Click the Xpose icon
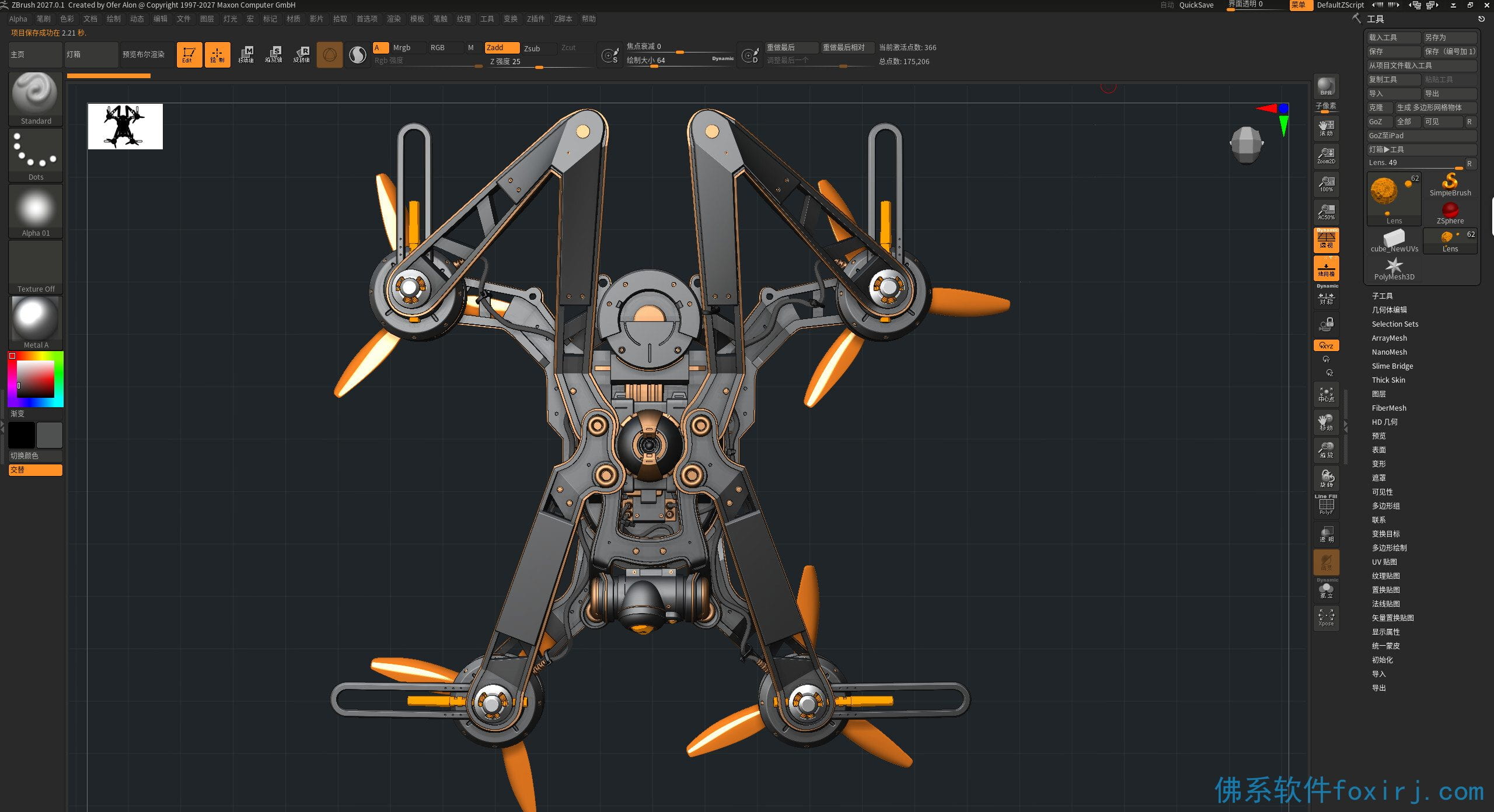This screenshot has height=812, width=1494. 1326,618
